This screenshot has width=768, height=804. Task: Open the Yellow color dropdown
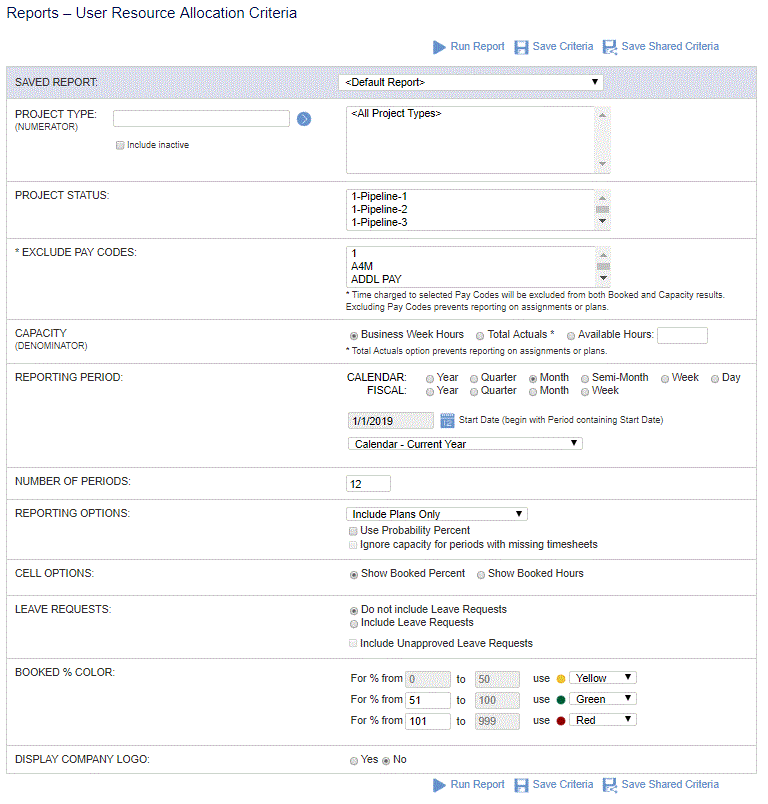[603, 678]
